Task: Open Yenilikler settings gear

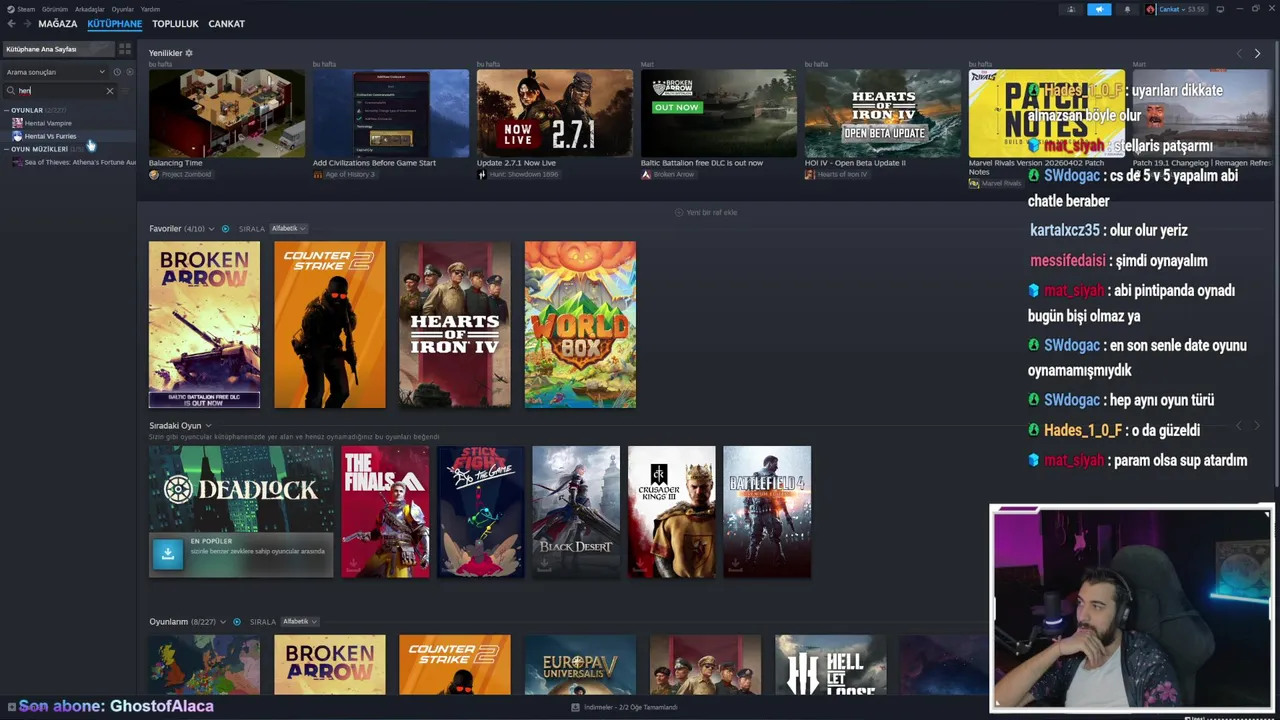Action: tap(189, 53)
